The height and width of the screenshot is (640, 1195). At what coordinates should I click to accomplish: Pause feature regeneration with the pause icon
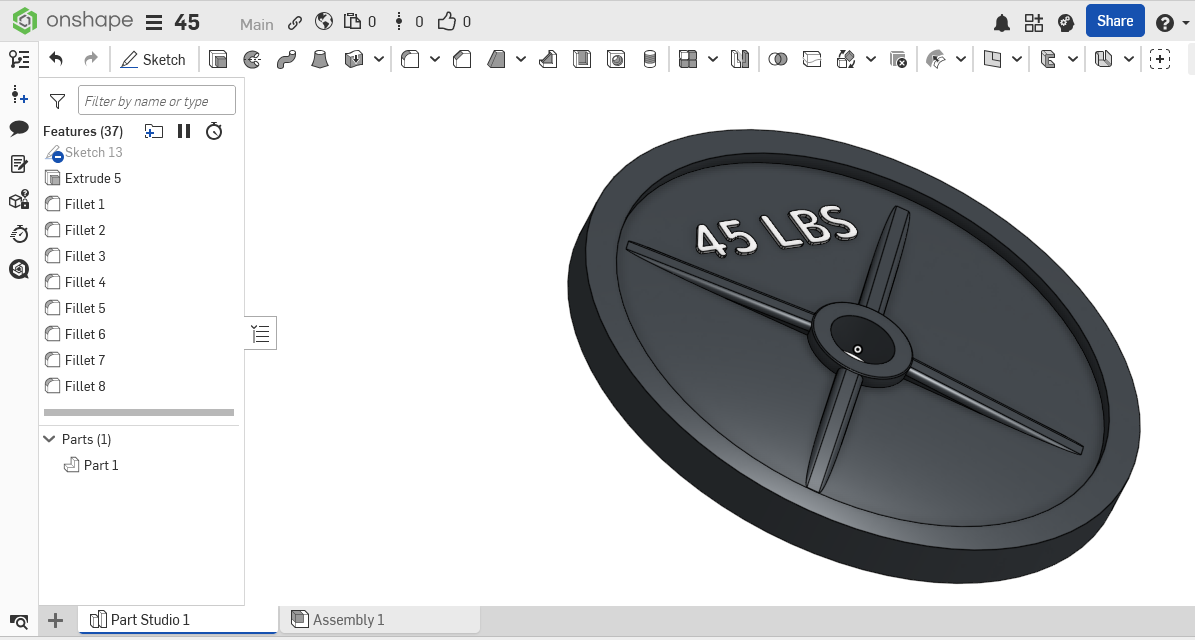pyautogui.click(x=184, y=131)
